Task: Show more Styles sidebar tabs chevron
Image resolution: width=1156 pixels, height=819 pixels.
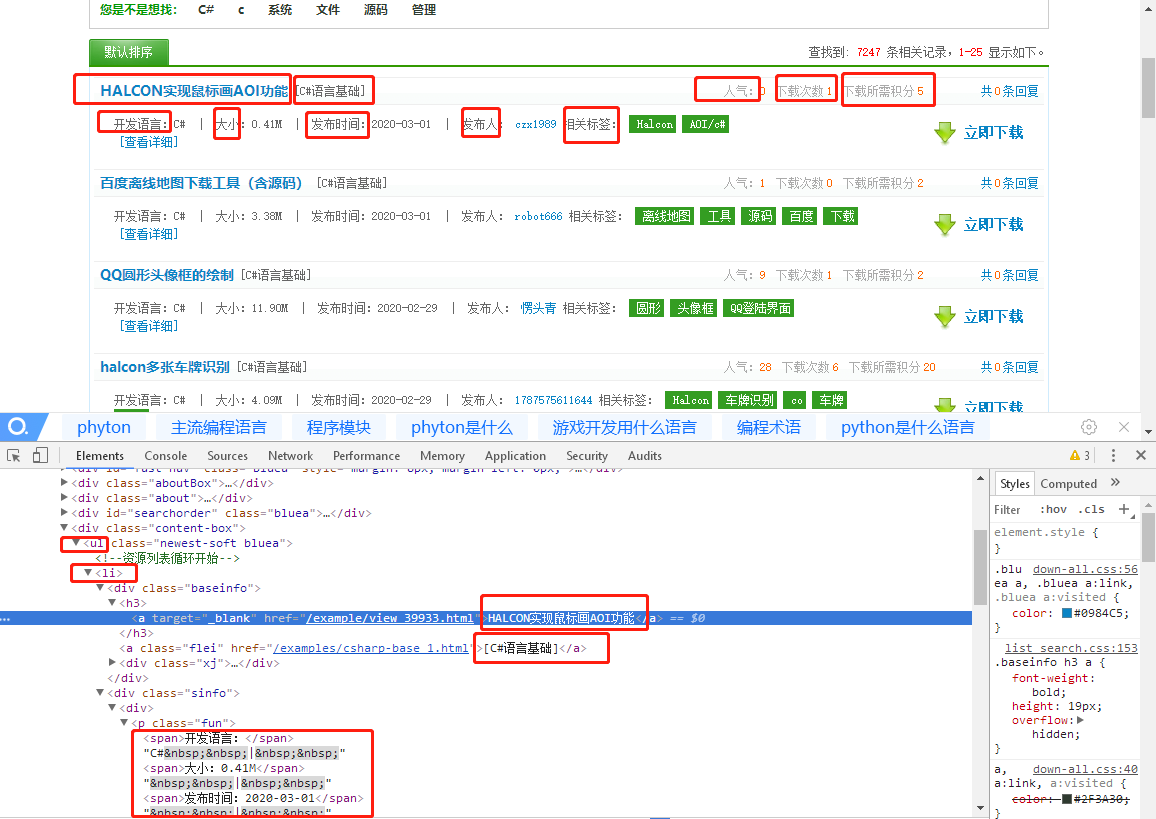Action: (1115, 483)
